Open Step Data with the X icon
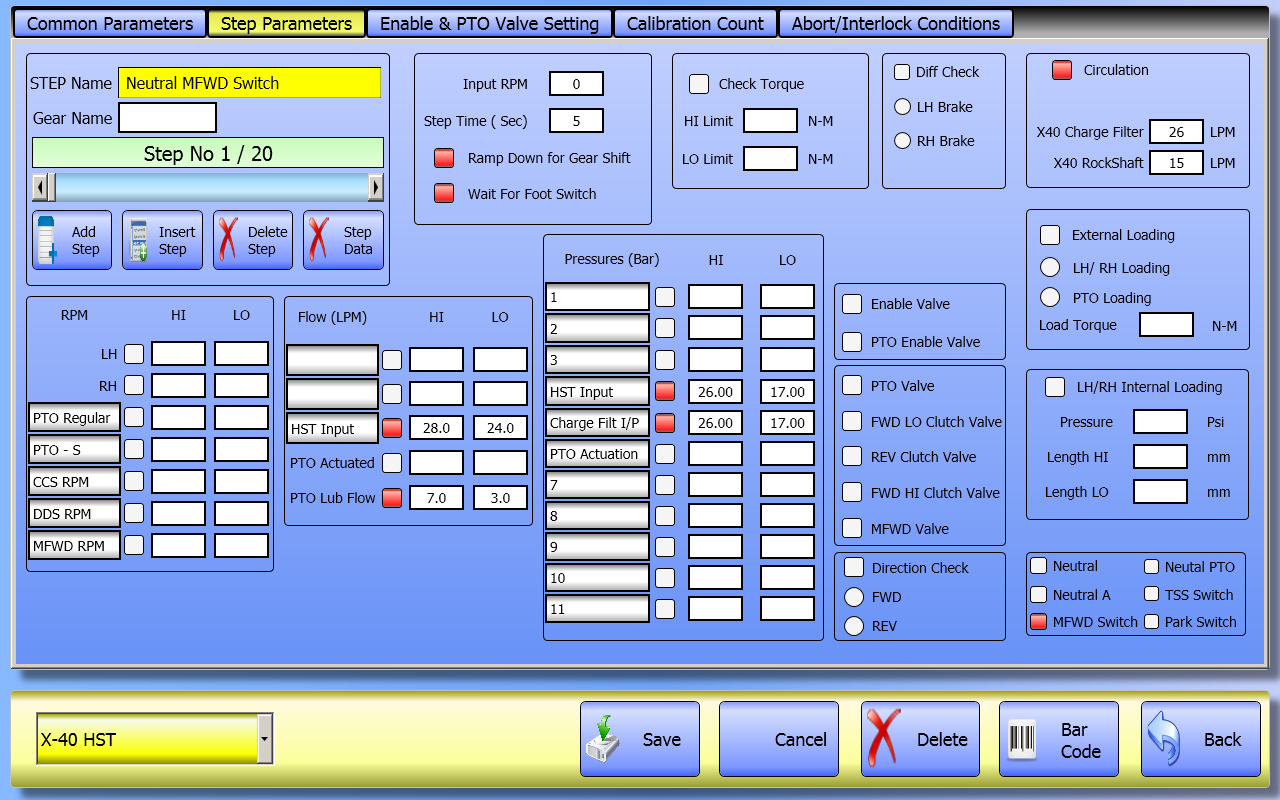 pos(343,240)
